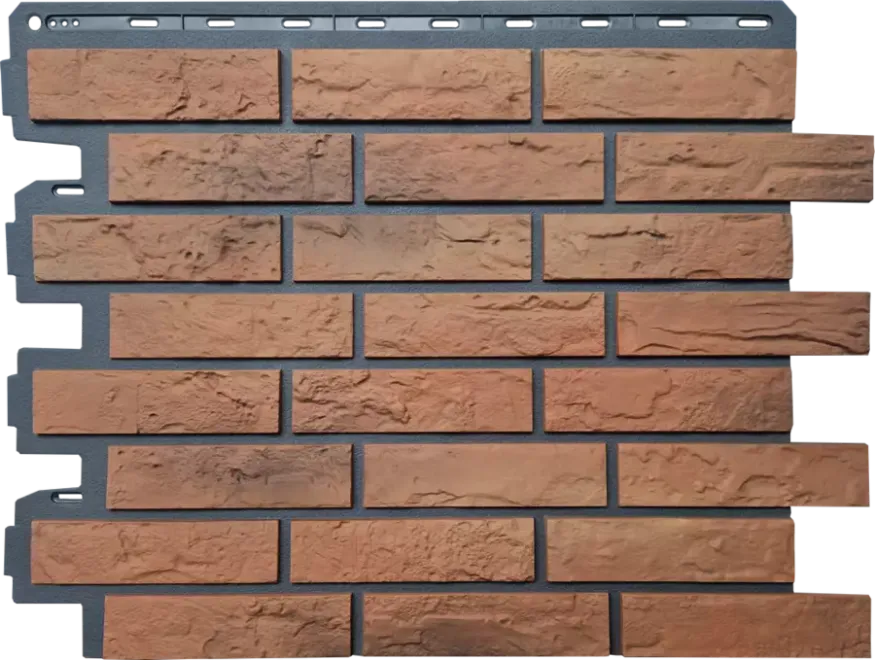Click the first brick in the second row
The image size is (875, 660).
(x=230, y=168)
